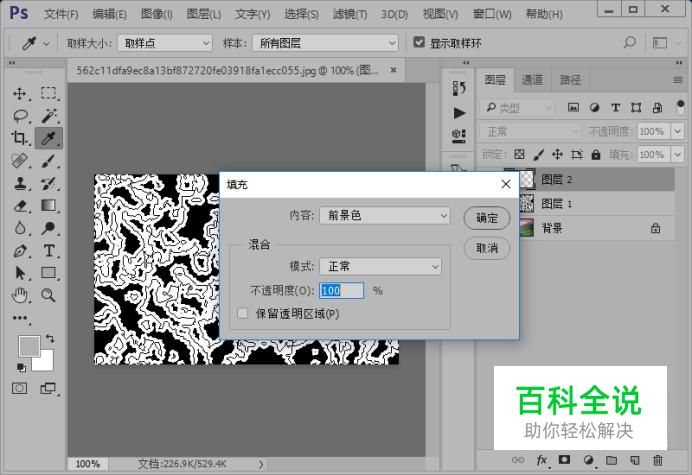
Task: Select the Crop tool
Action: (x=19, y=138)
